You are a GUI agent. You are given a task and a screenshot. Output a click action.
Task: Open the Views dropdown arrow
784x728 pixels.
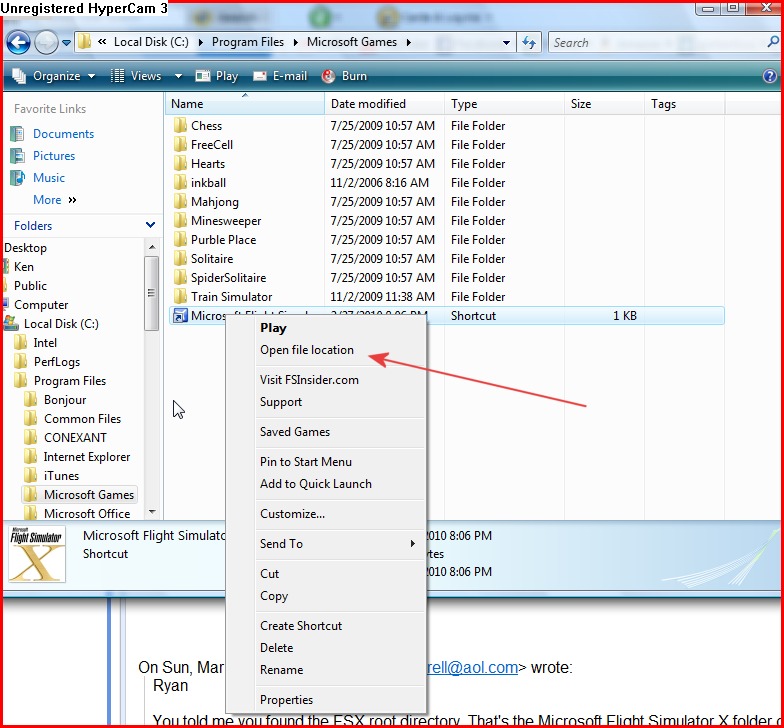178,76
